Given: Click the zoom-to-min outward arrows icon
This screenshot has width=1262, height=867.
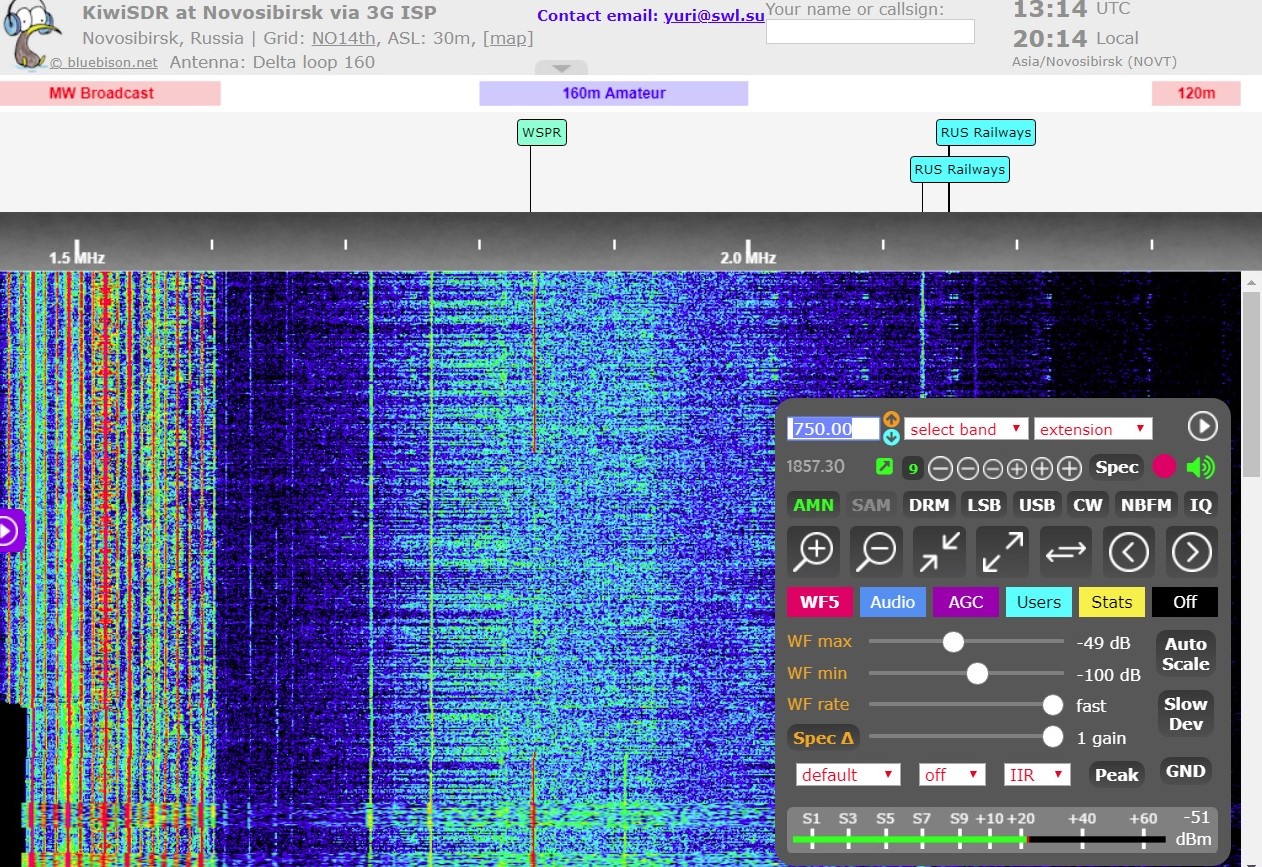Looking at the screenshot, I should click(1002, 551).
